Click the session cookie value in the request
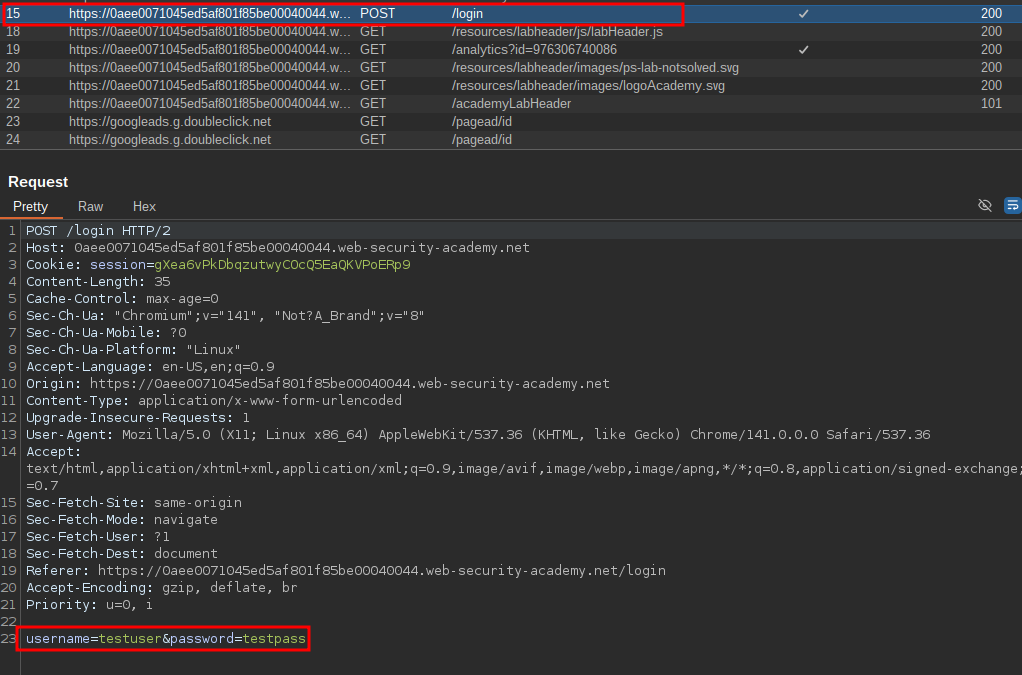The width and height of the screenshot is (1022, 675). 282,265
